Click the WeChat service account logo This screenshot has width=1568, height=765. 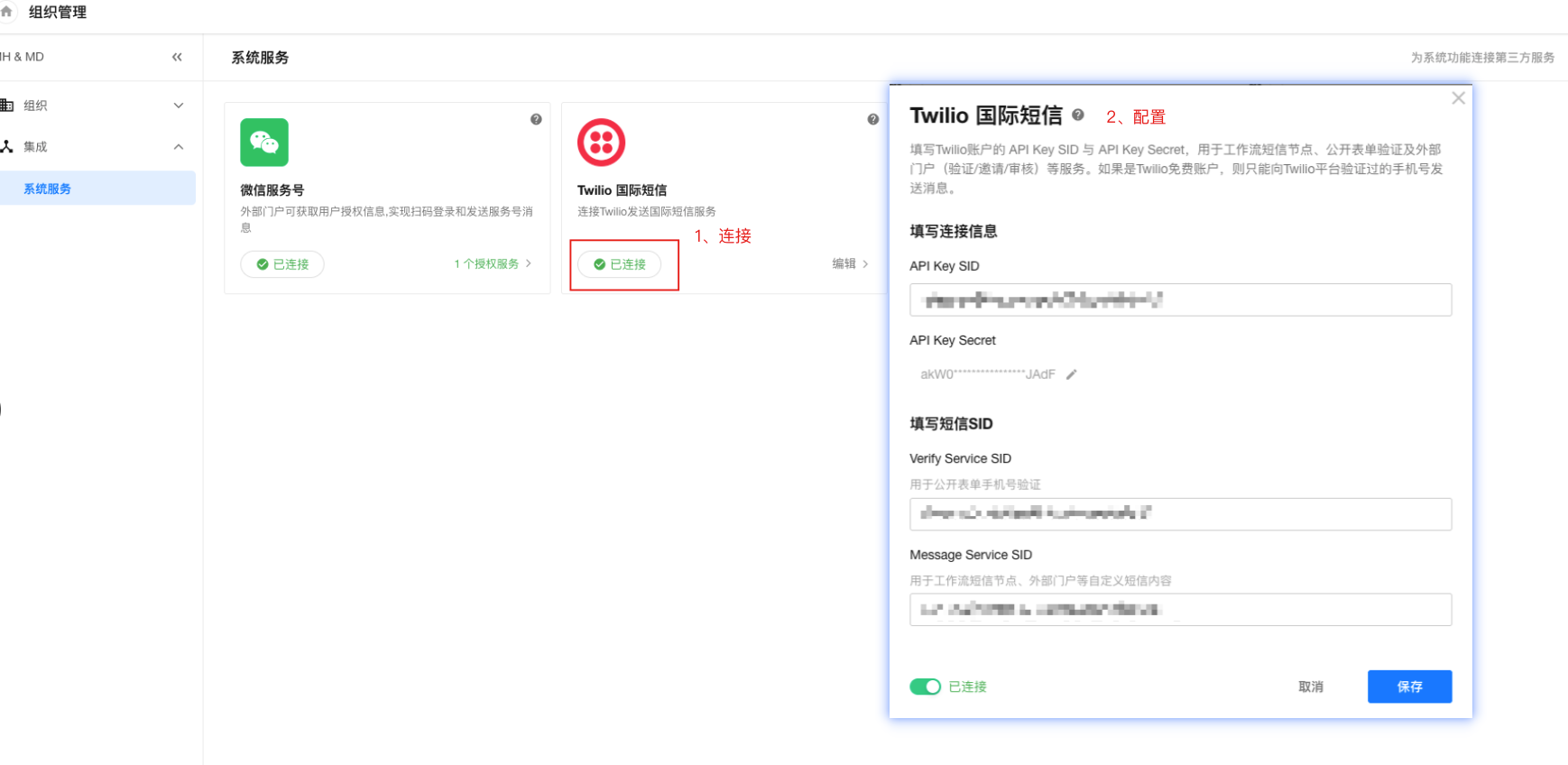264,143
